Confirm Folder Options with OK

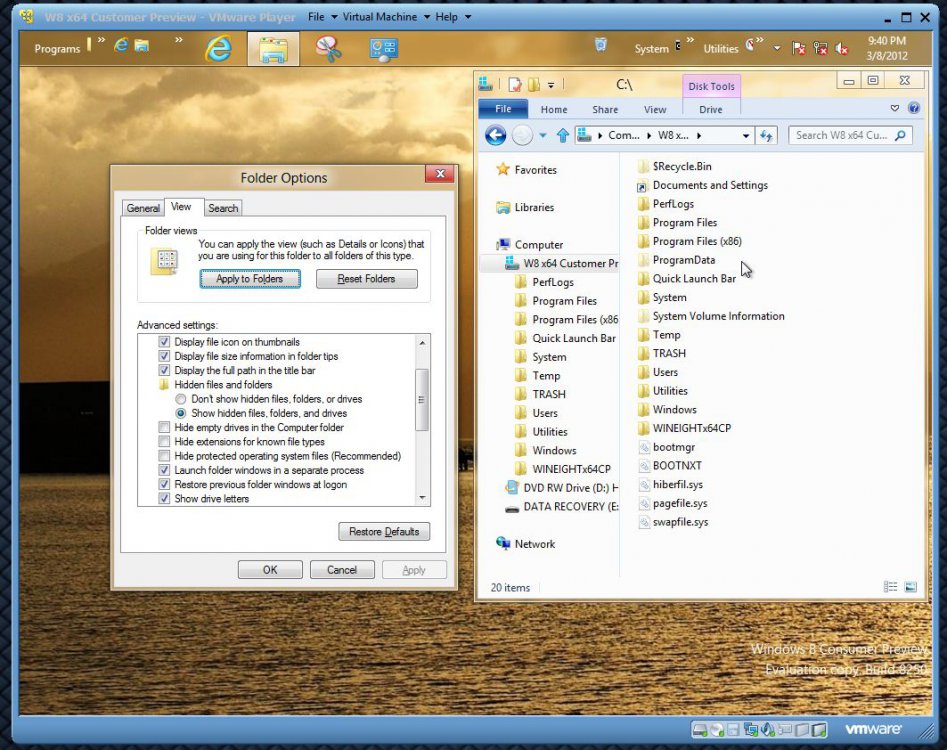coord(269,569)
